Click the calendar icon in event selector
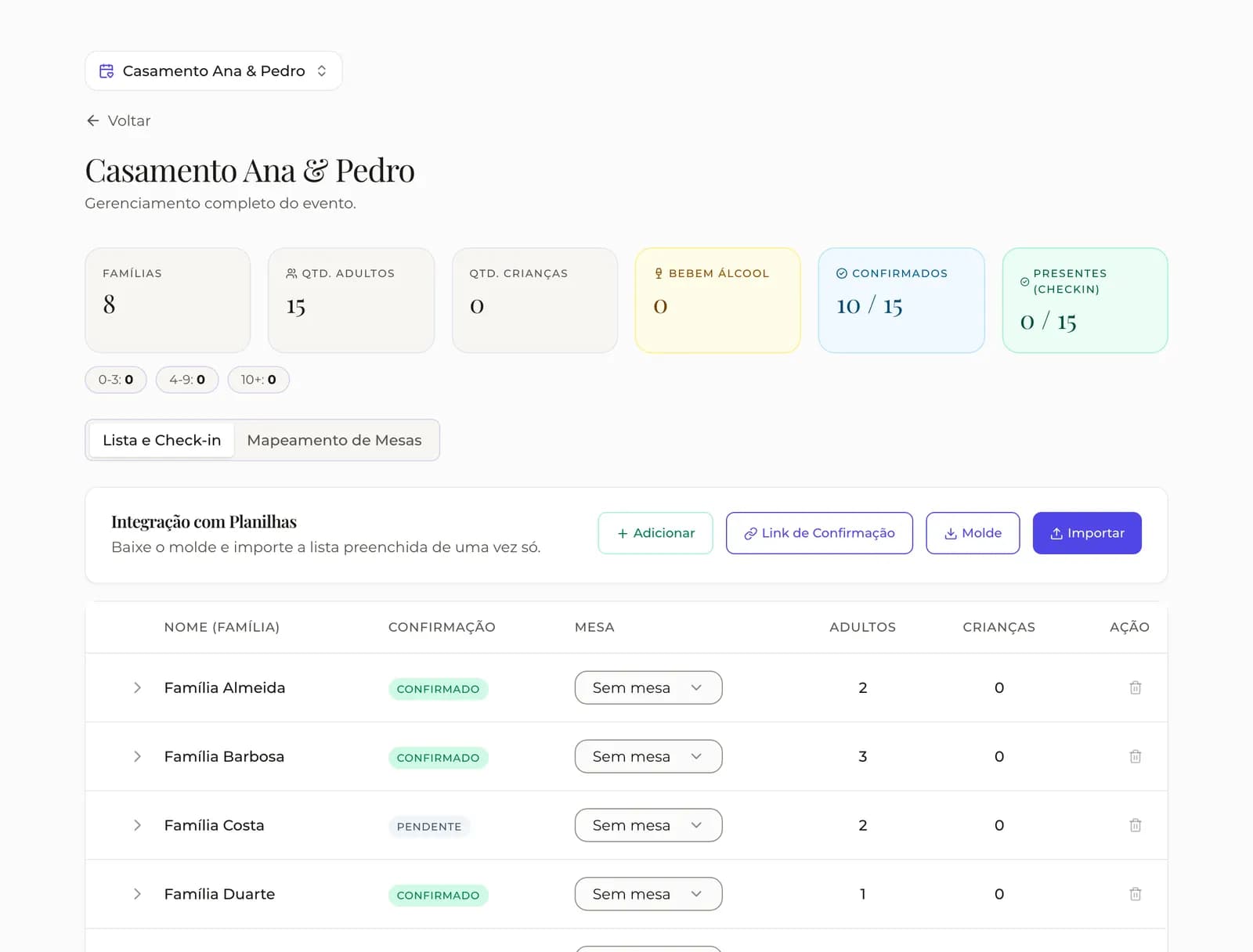 [107, 71]
